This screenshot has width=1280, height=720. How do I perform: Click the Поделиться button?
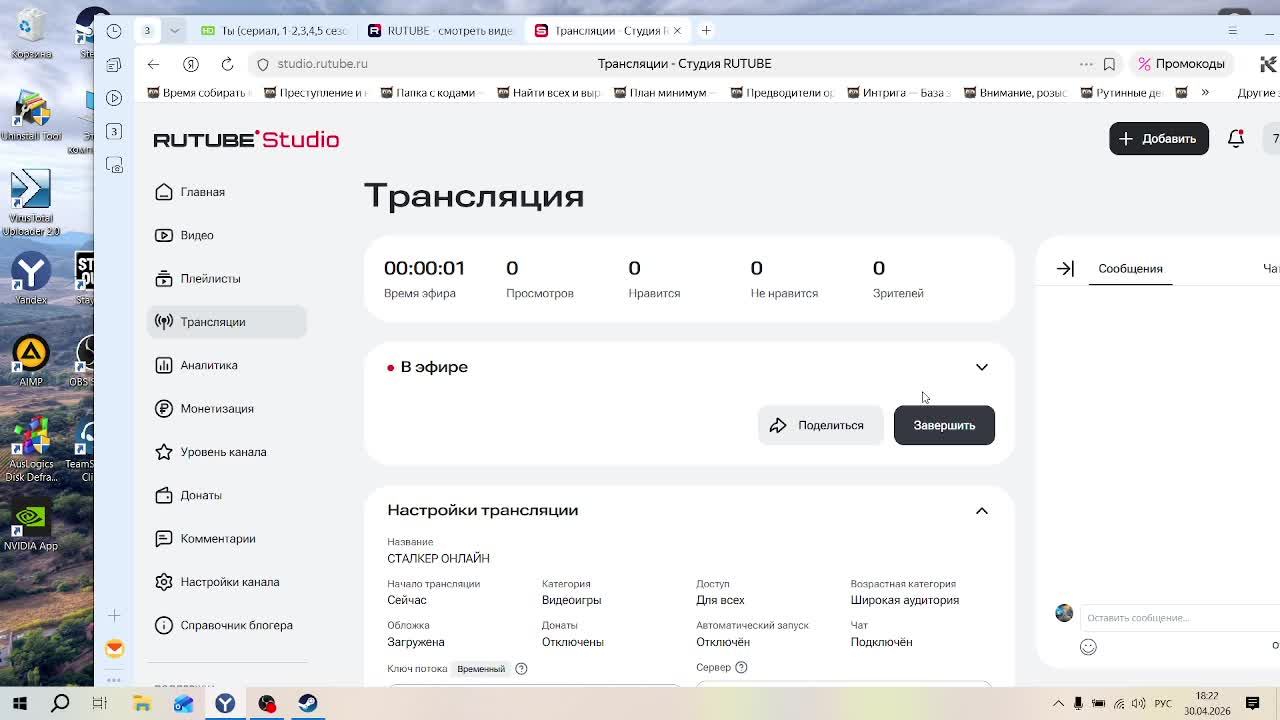pyautogui.click(x=819, y=425)
